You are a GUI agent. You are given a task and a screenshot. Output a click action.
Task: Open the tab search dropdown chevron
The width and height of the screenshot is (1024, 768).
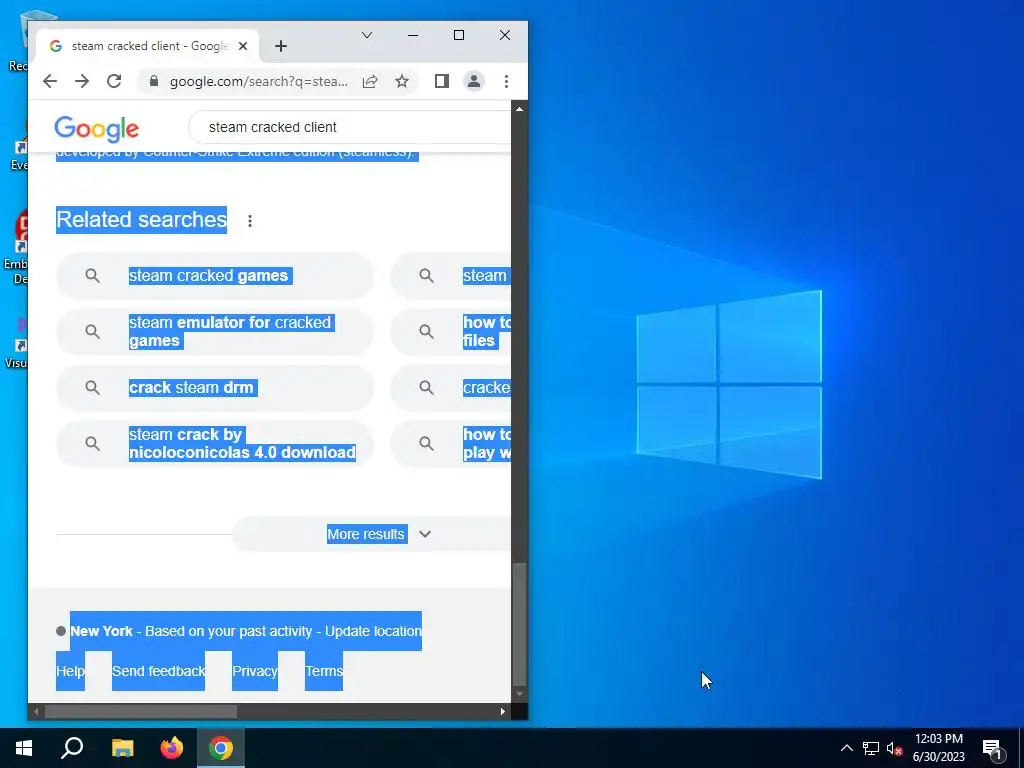click(367, 35)
